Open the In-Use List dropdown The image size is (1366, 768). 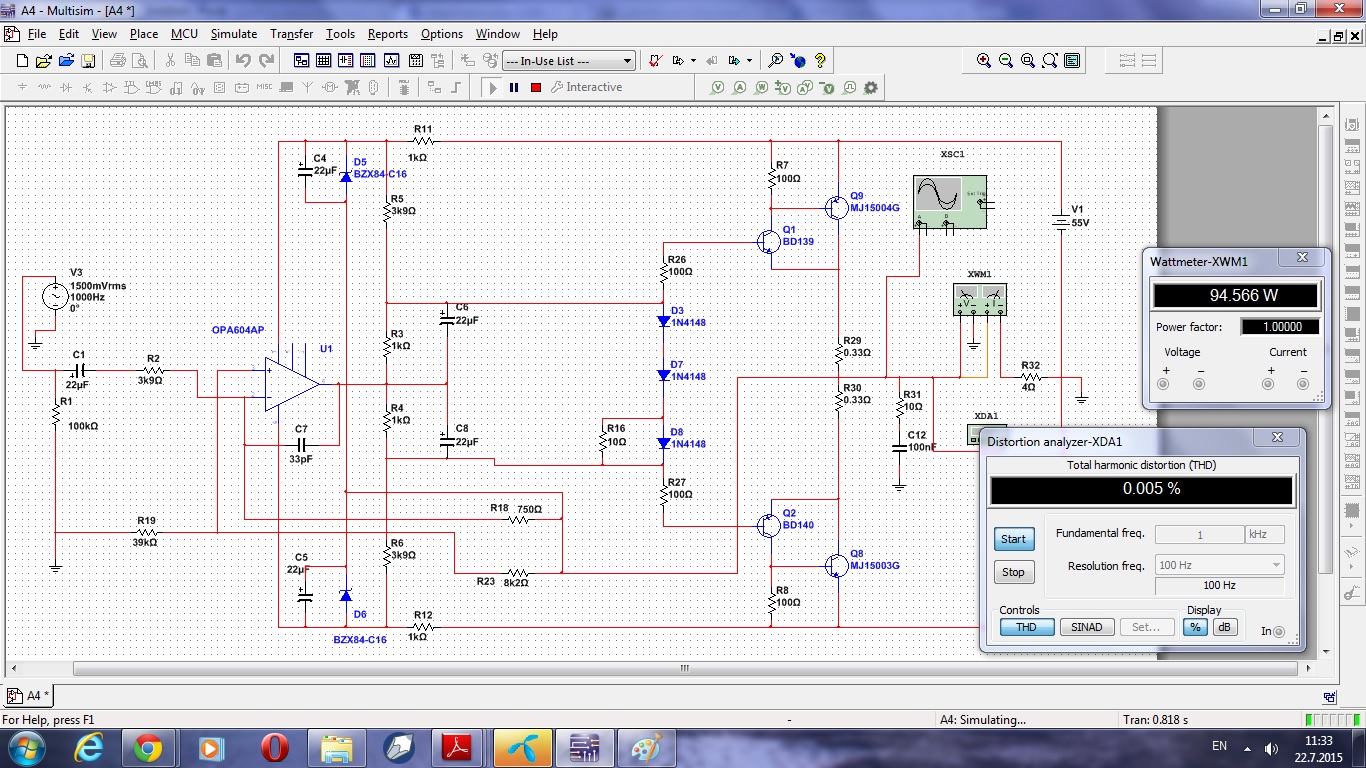tap(569, 61)
